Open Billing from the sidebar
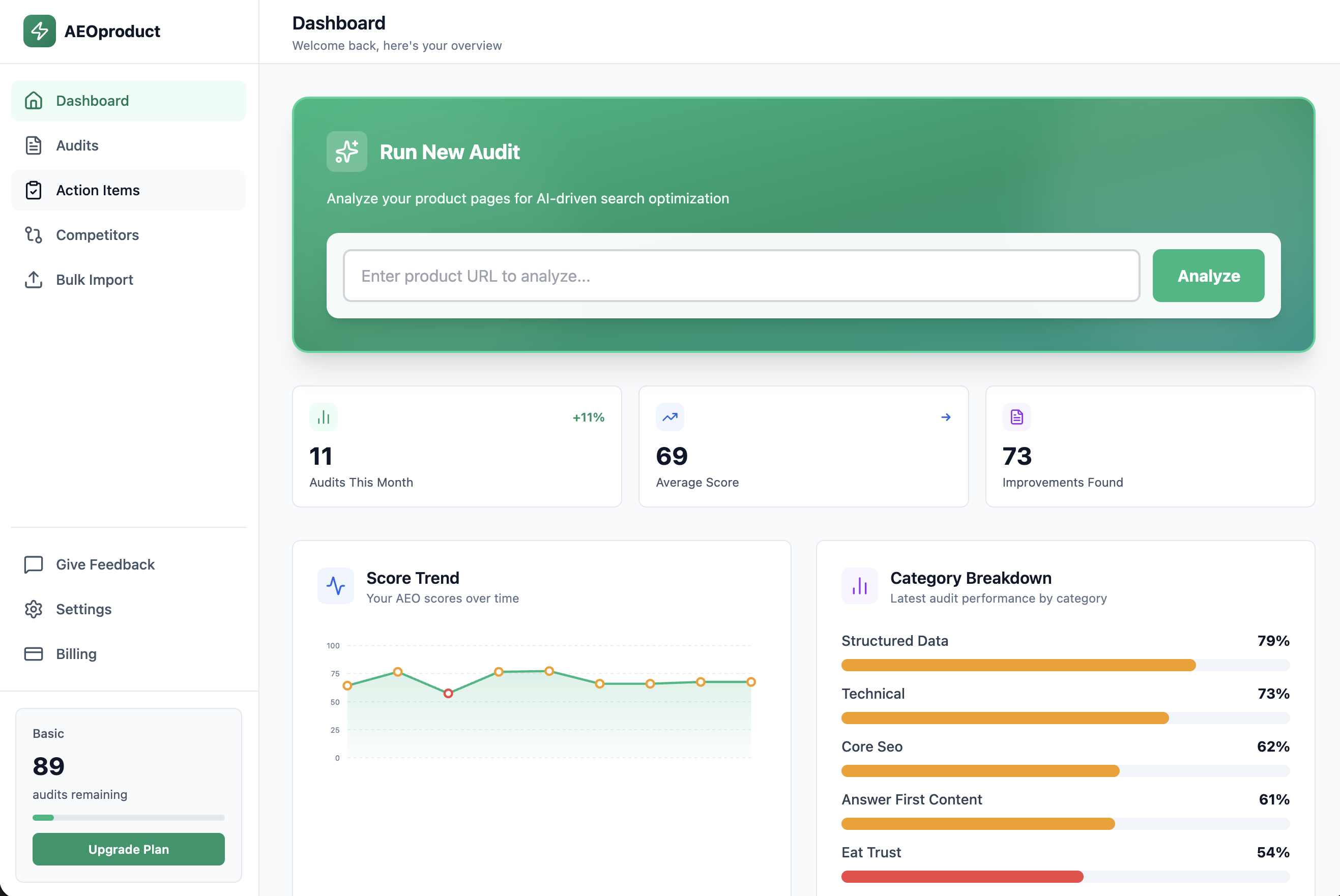Screen dimensions: 1340x896 pos(75,654)
